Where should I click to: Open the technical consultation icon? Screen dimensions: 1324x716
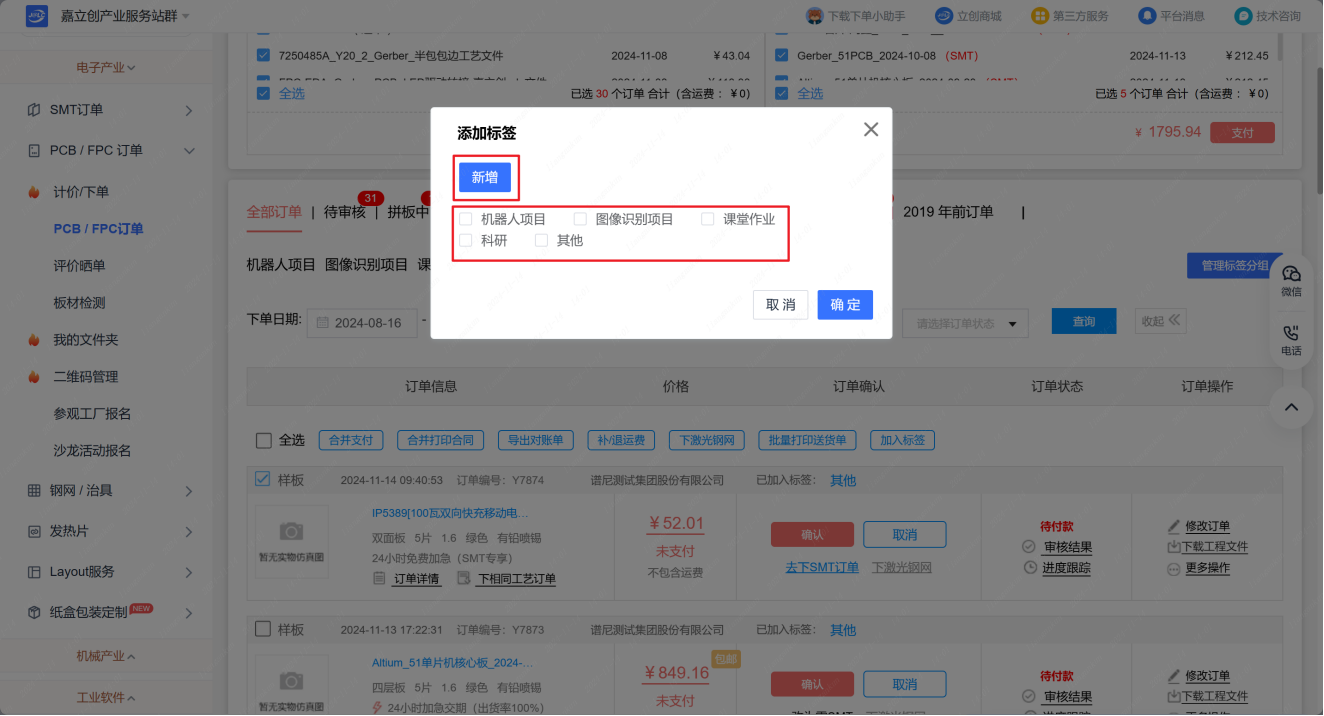1243,16
